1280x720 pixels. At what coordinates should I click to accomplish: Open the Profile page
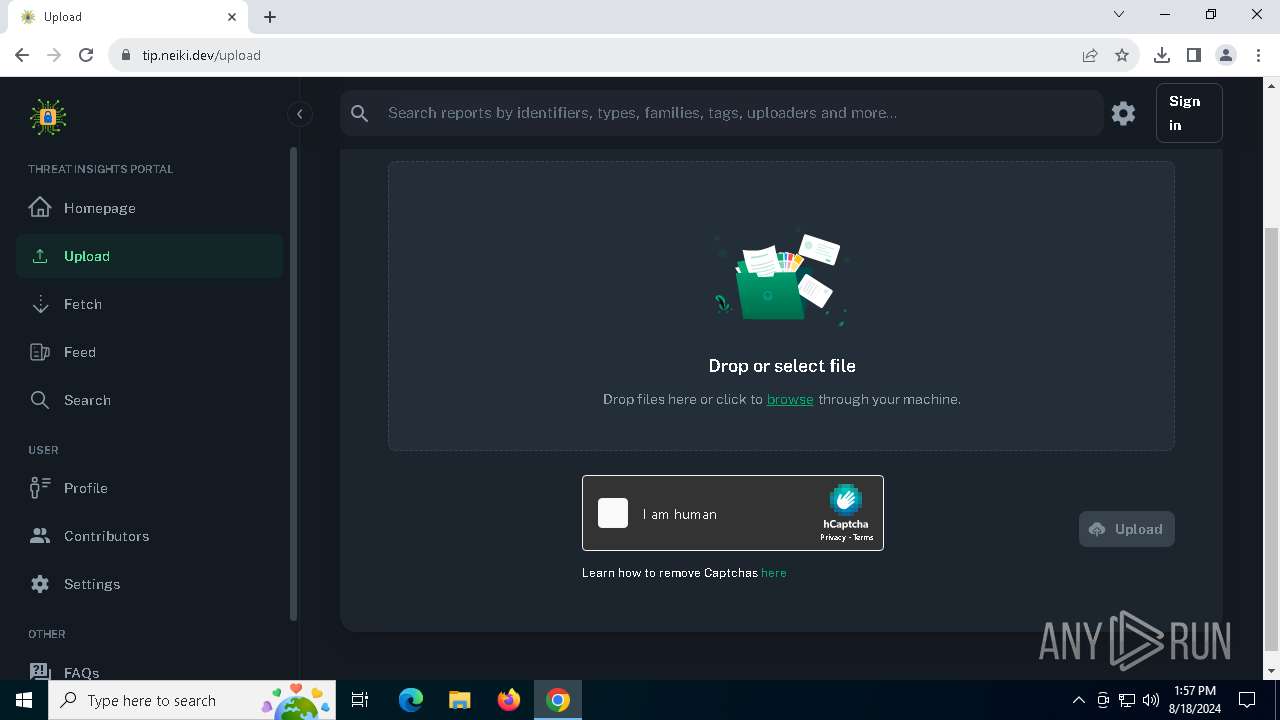[150, 488]
